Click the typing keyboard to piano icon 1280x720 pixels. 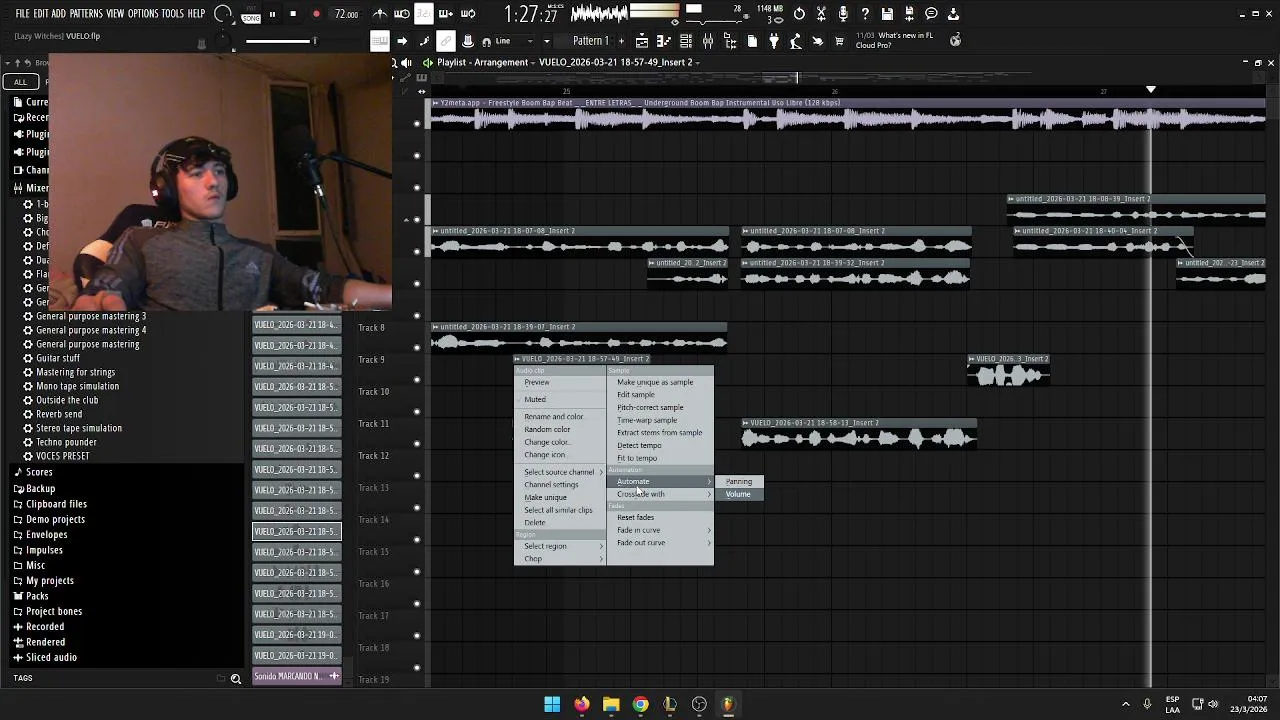pos(379,41)
